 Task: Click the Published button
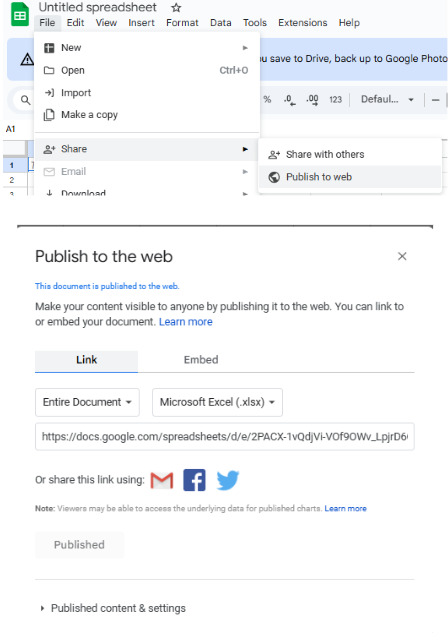coord(79,545)
